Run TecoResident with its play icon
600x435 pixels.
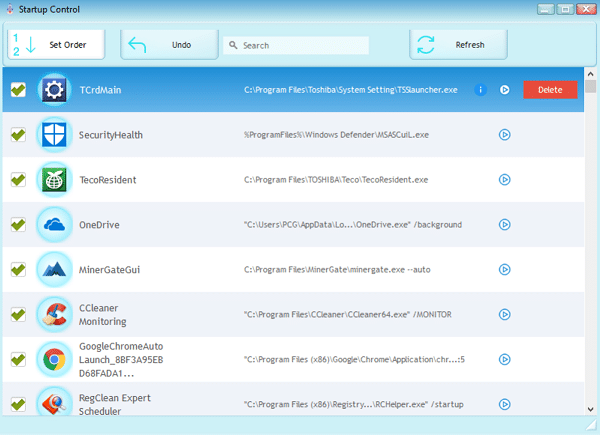(505, 179)
